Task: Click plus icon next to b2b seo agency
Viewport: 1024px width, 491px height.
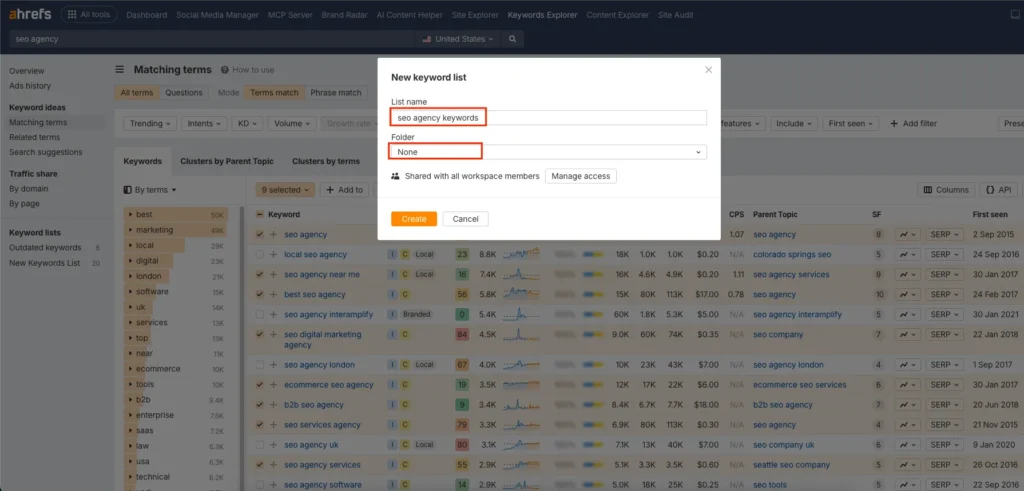Action: (x=274, y=405)
